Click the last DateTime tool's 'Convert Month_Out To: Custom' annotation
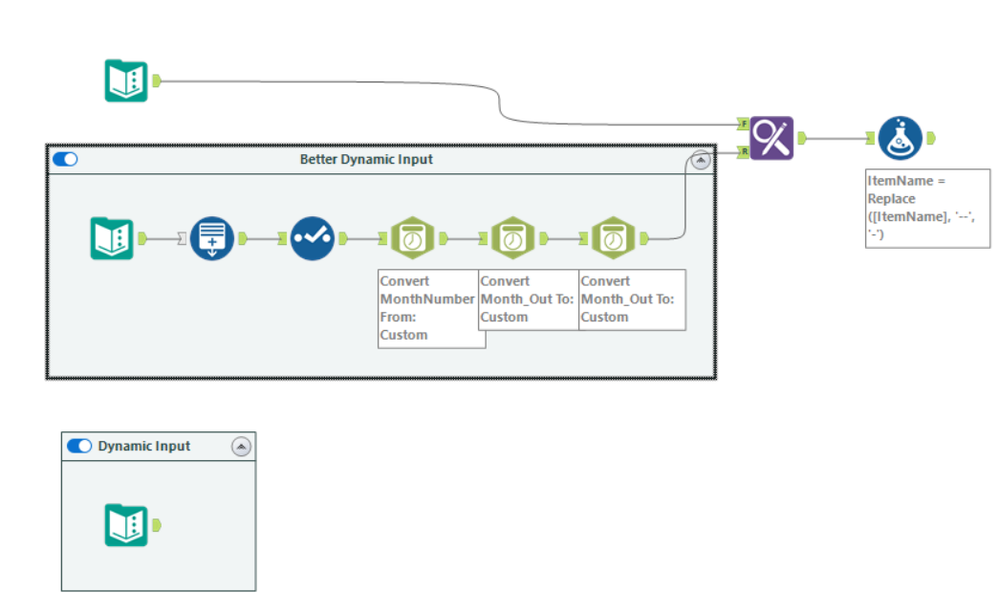 click(x=632, y=300)
